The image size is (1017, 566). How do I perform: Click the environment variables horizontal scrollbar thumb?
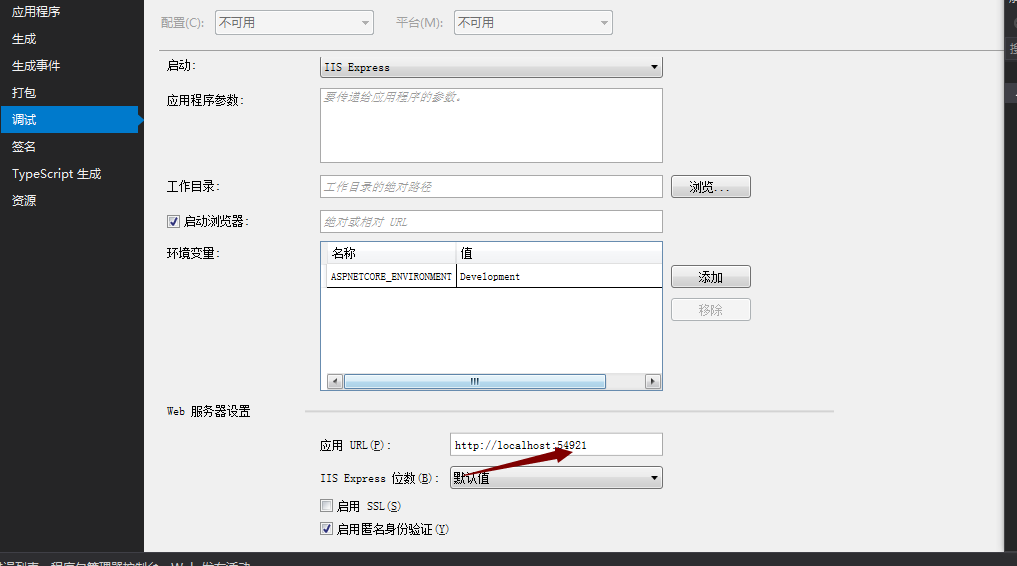pyautogui.click(x=475, y=381)
